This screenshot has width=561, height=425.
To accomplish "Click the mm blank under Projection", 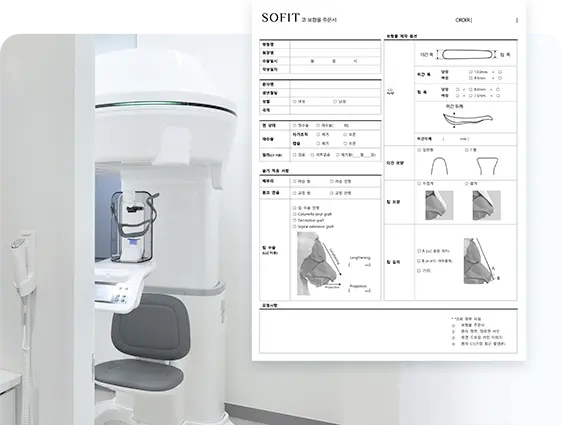I will click(360, 291).
